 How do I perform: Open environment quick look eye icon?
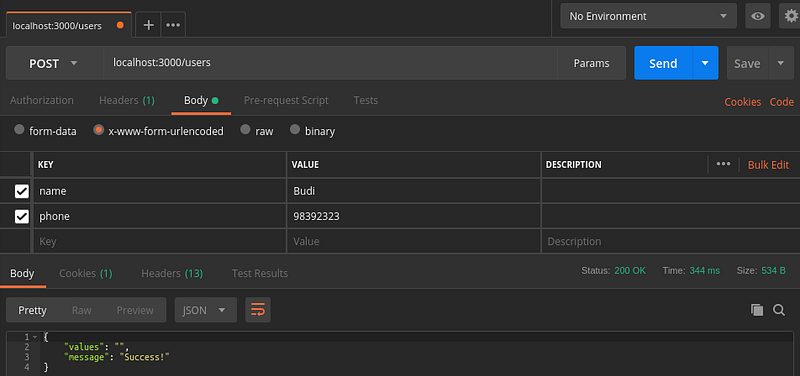pos(758,16)
